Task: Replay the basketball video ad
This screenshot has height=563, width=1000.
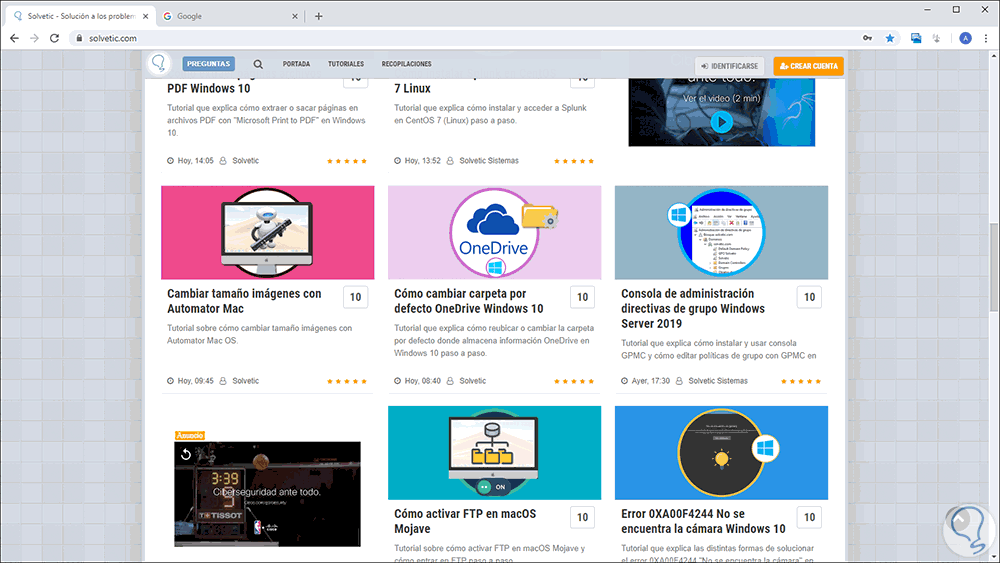Action: 186,454
